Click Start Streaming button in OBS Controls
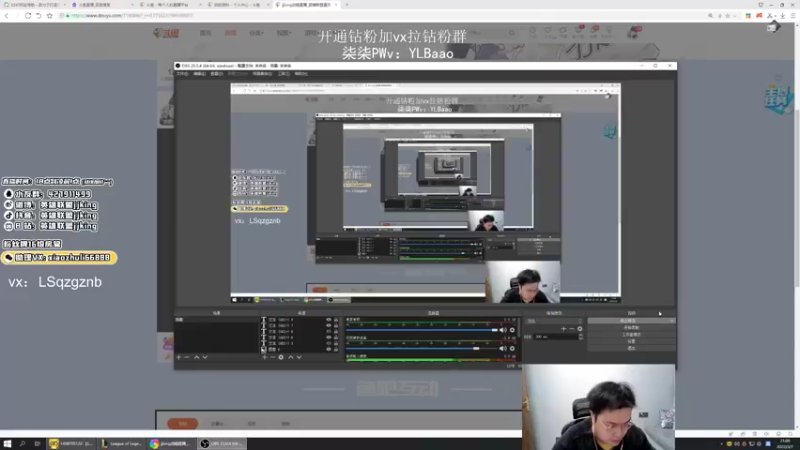The height and width of the screenshot is (450, 800). click(x=631, y=321)
